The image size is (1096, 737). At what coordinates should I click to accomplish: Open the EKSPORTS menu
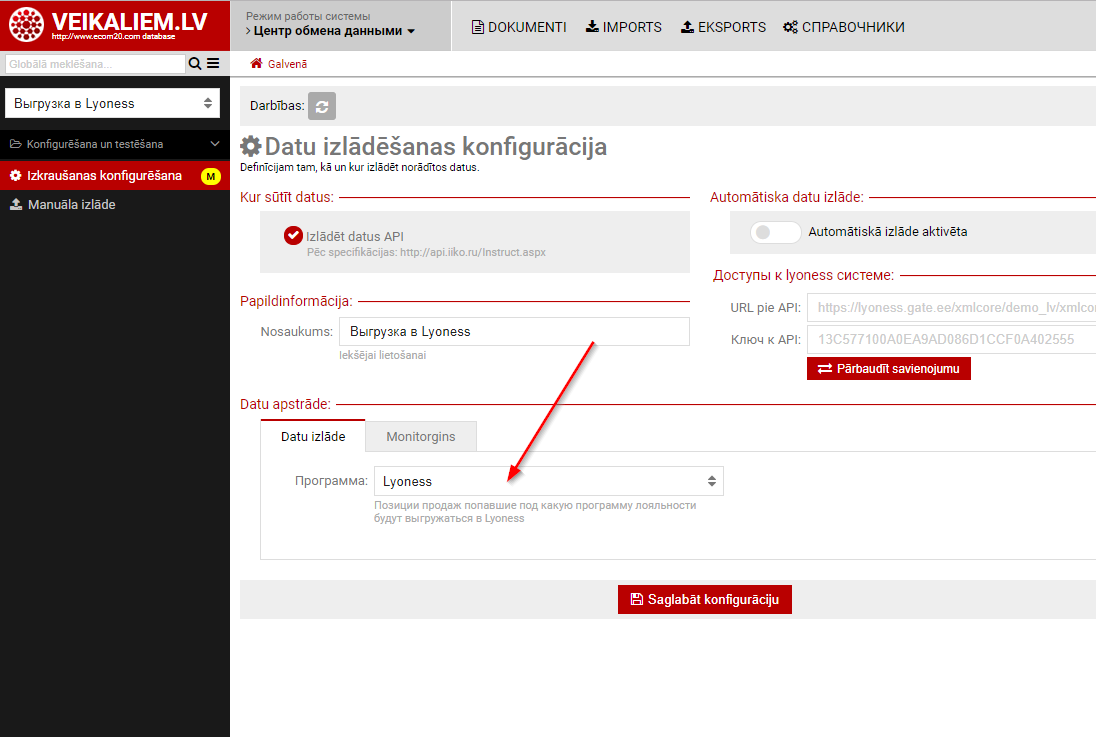[724, 27]
